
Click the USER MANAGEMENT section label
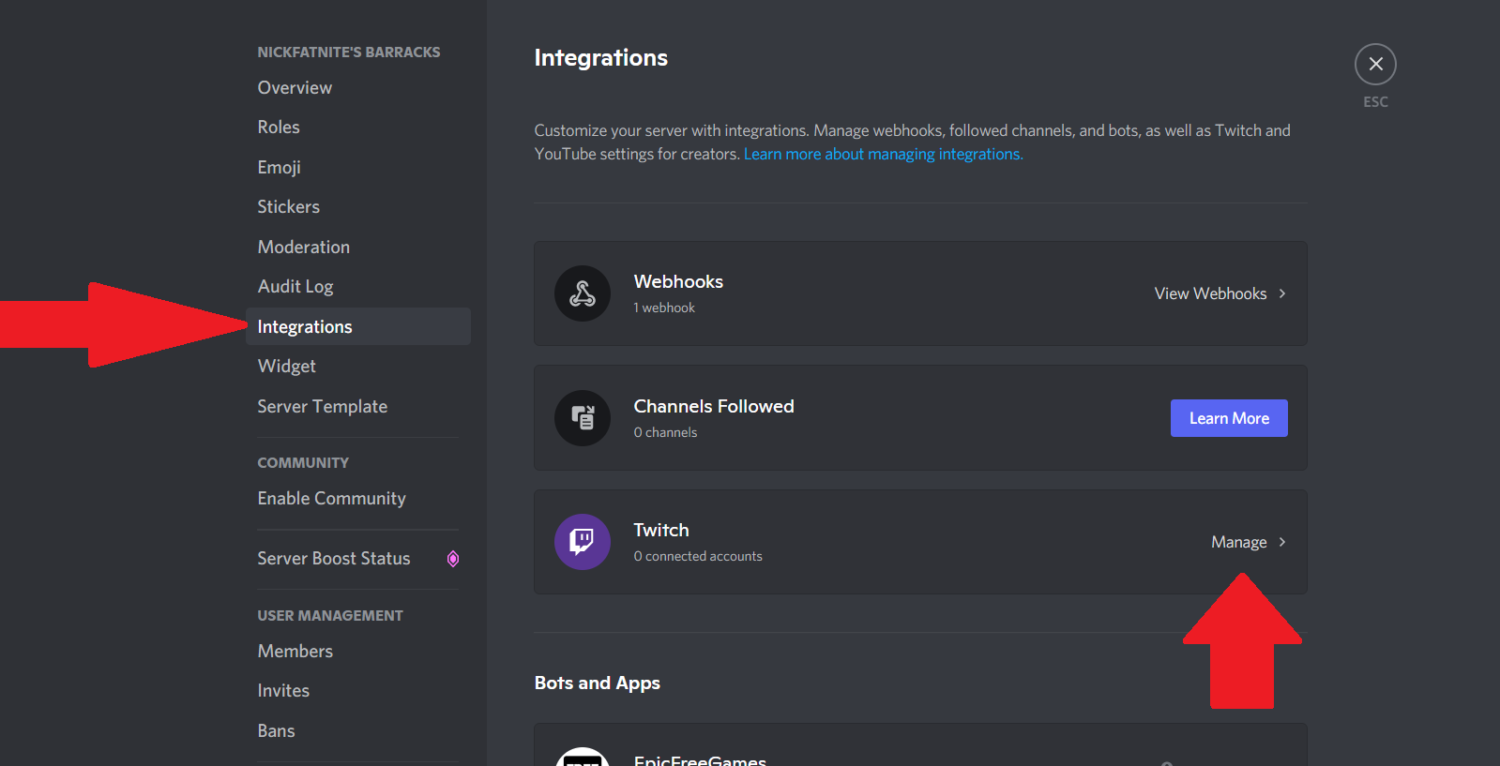pyautogui.click(x=330, y=616)
